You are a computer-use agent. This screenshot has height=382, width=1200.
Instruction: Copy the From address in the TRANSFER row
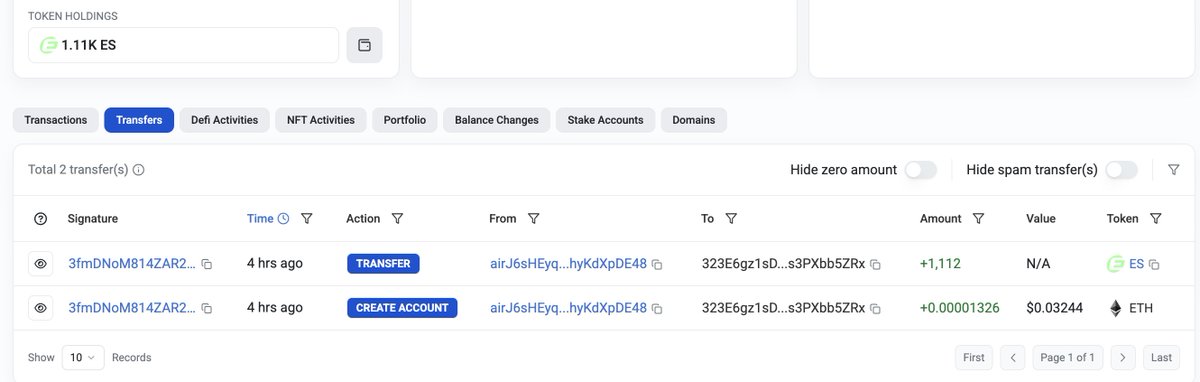pyautogui.click(x=657, y=265)
